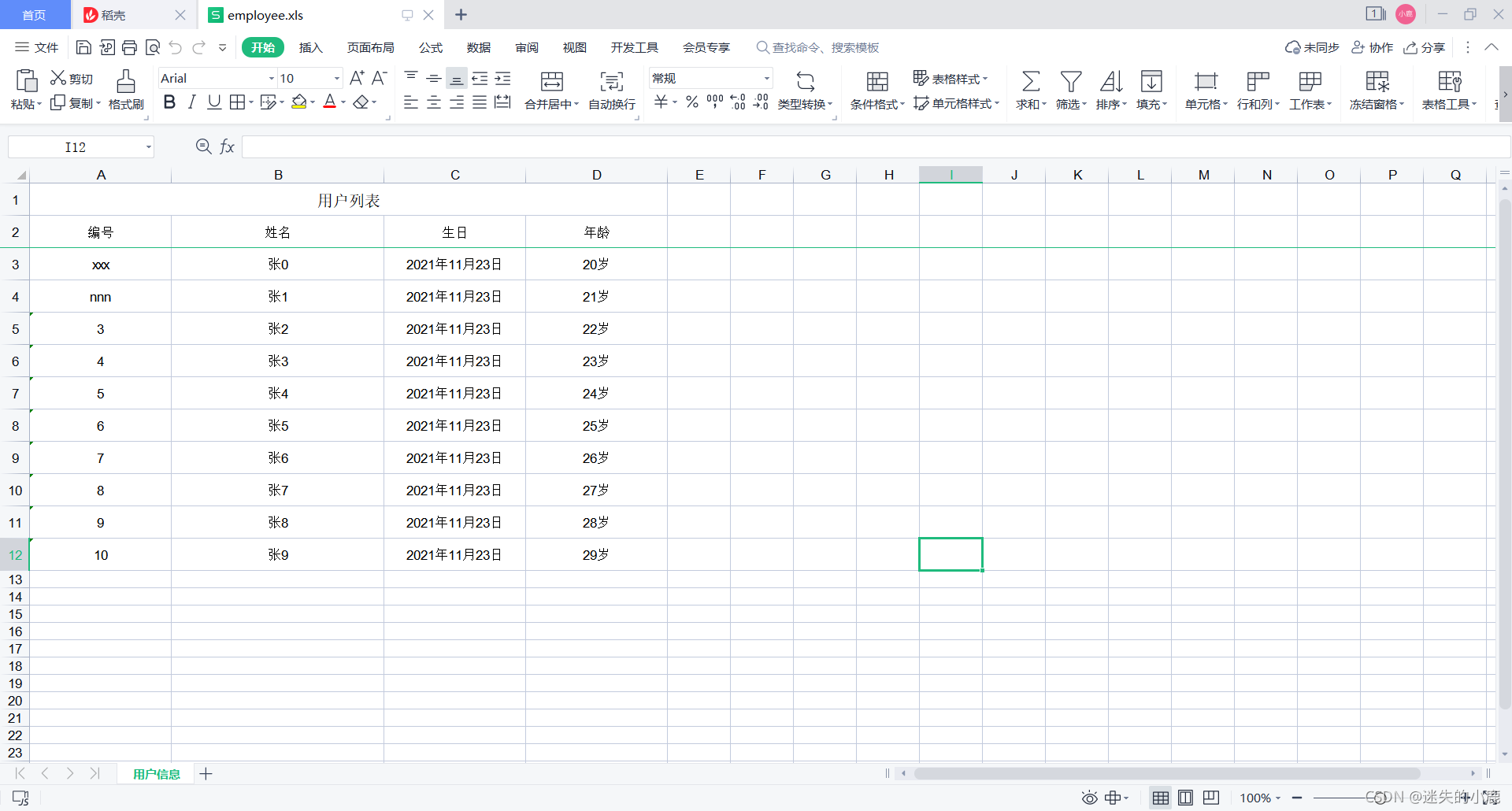This screenshot has width=1512, height=811.
Task: Decrease font size with A- icon
Action: point(380,78)
